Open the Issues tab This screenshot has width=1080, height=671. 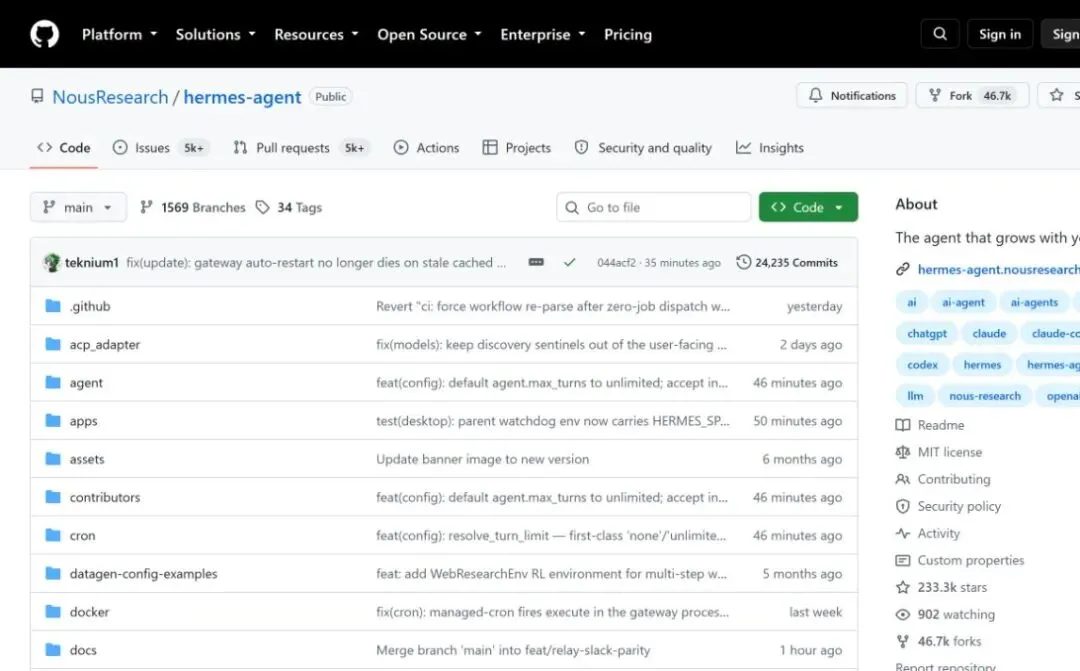(161, 147)
